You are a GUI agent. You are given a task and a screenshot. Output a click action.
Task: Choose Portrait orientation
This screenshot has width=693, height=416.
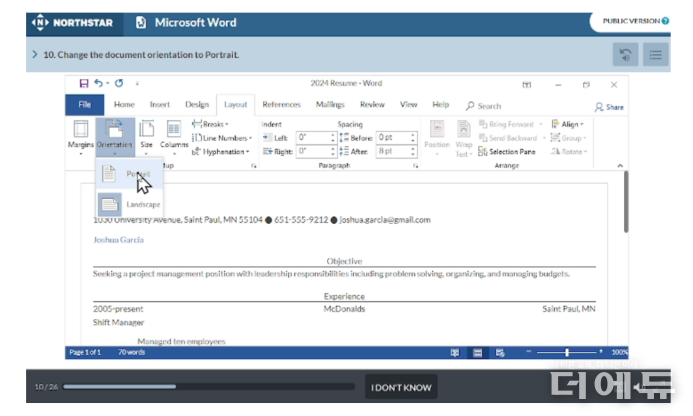pyautogui.click(x=129, y=174)
